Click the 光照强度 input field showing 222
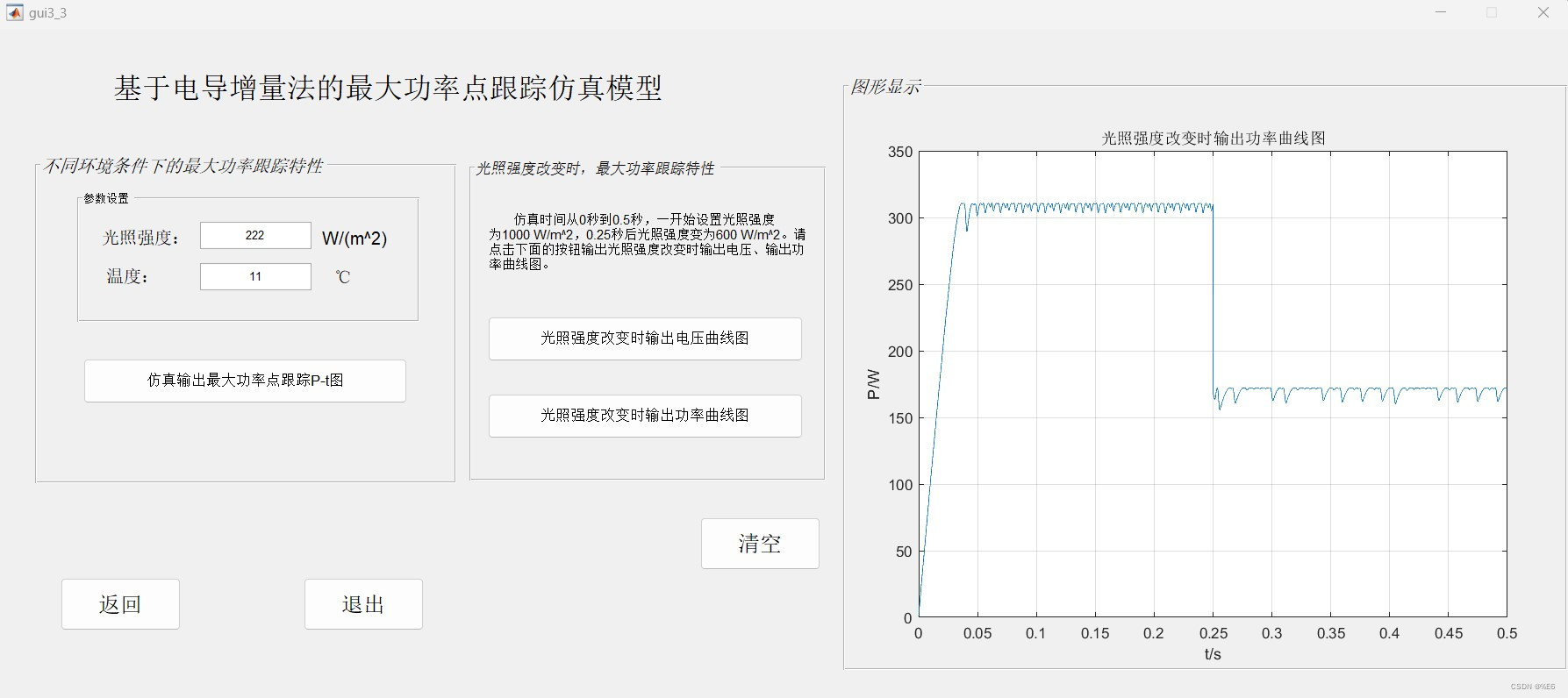1568x698 pixels. pyautogui.click(x=255, y=235)
